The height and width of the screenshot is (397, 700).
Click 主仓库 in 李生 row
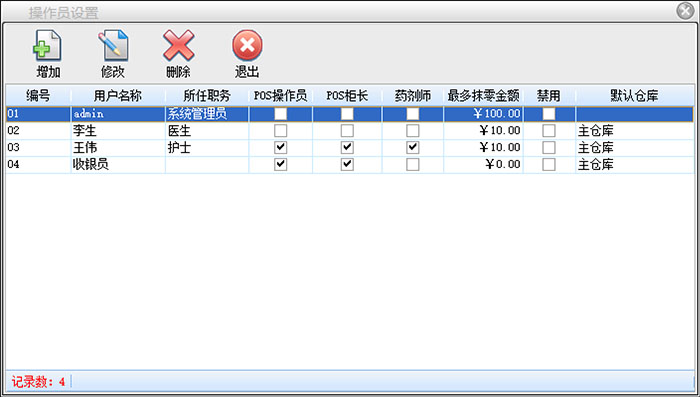click(634, 130)
